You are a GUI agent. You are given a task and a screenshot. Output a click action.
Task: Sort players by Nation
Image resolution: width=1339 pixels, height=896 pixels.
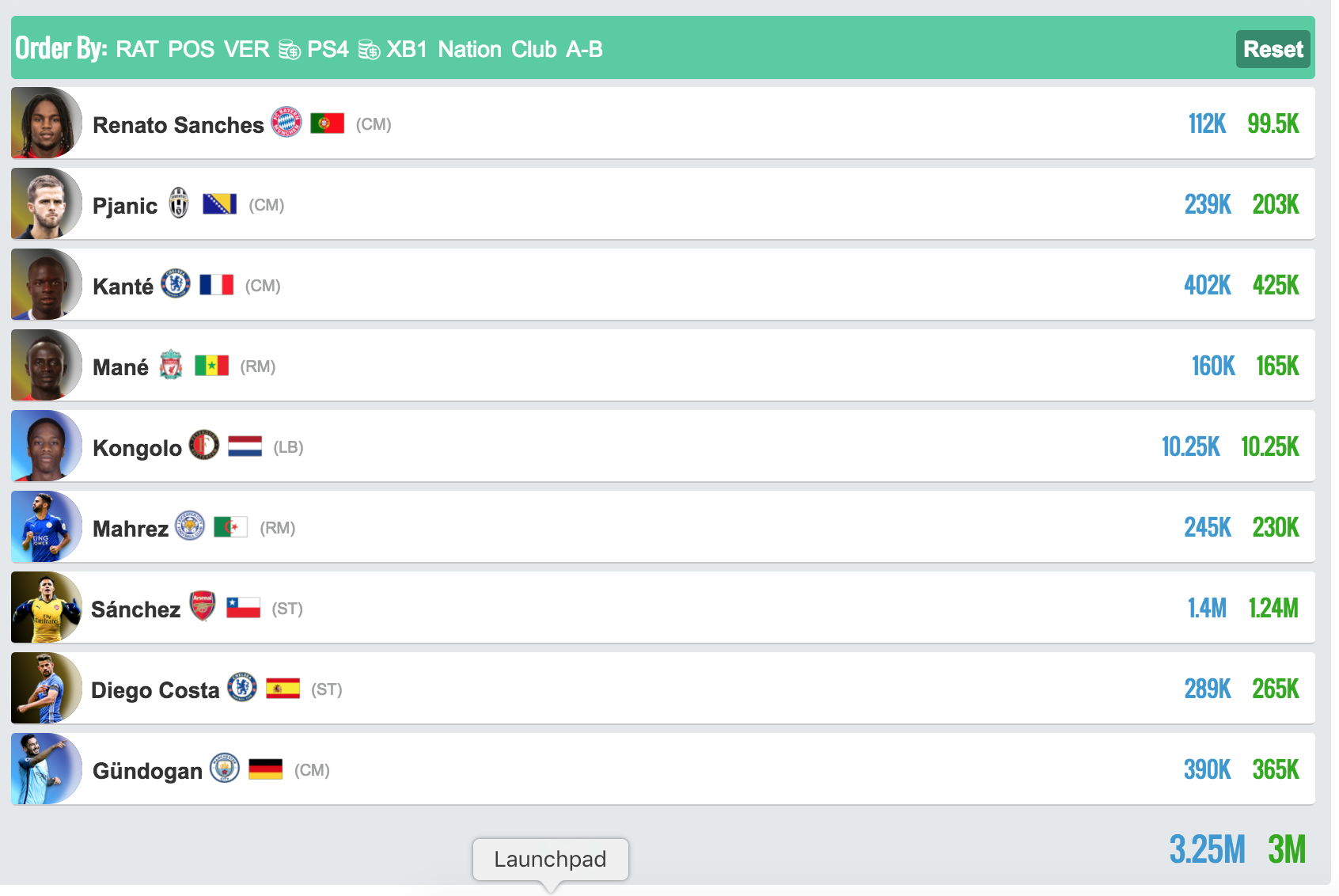click(469, 49)
